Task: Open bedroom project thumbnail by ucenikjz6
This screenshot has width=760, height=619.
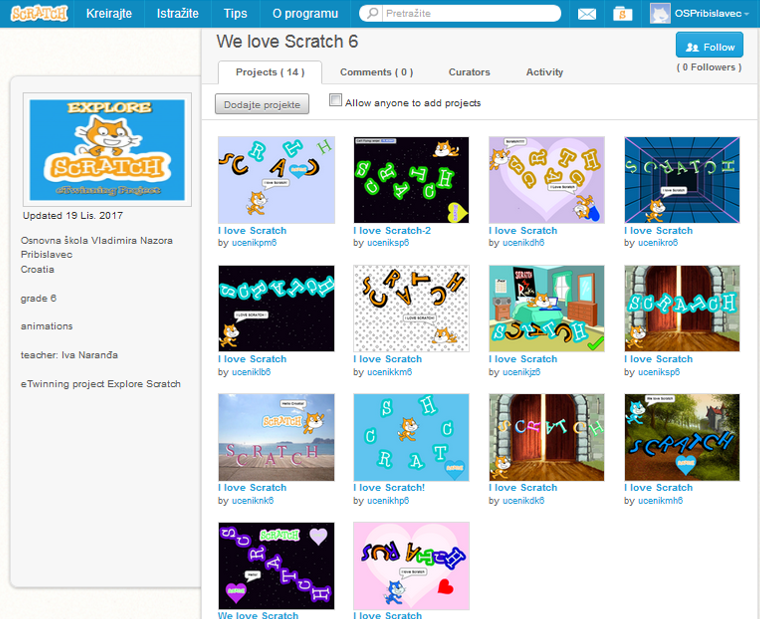Action: pos(546,308)
